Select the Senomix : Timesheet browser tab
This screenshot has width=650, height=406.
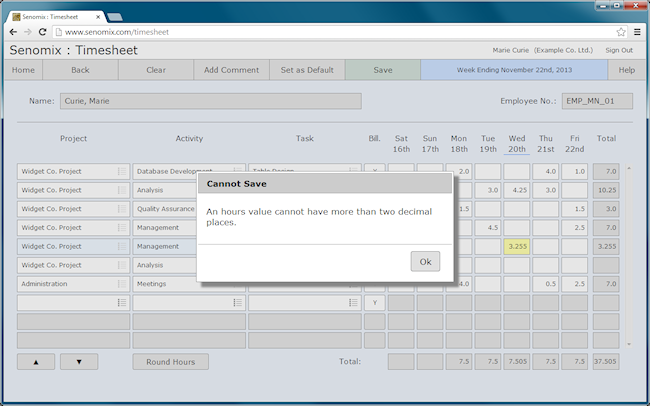56,17
